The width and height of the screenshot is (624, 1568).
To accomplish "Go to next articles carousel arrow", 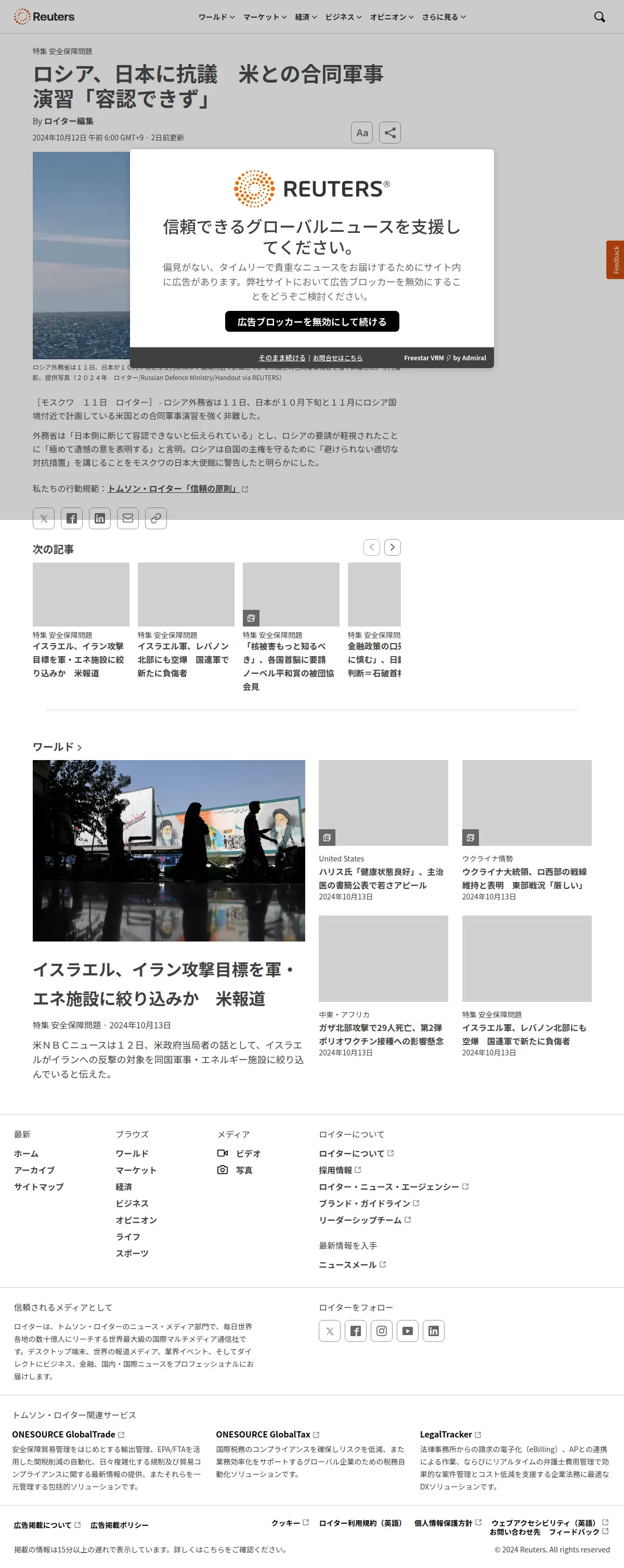I will pos(392,547).
